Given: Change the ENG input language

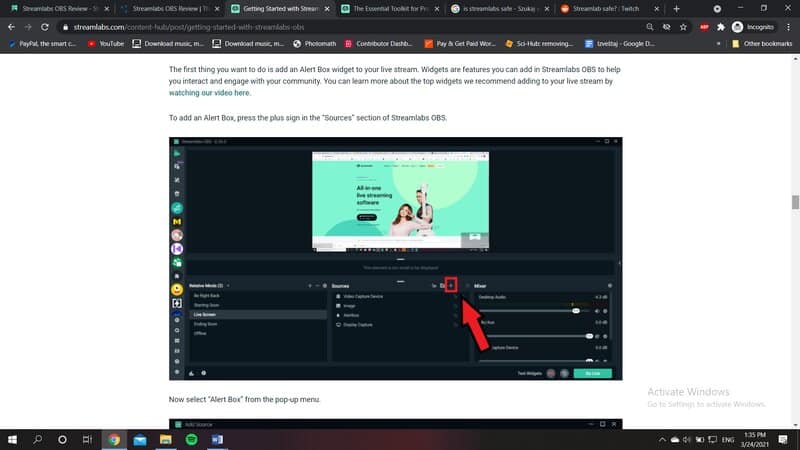Looking at the screenshot, I should coord(728,439).
